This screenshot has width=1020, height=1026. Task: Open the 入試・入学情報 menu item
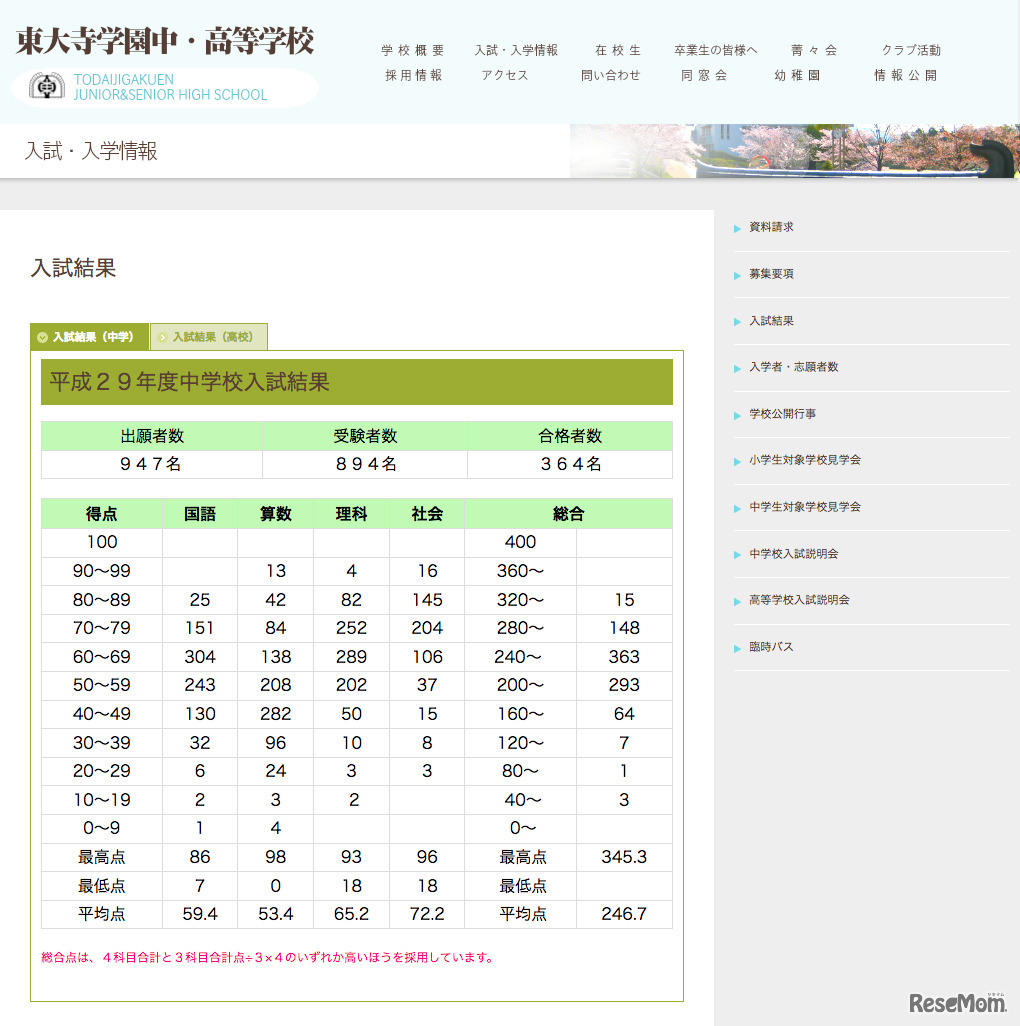click(516, 49)
